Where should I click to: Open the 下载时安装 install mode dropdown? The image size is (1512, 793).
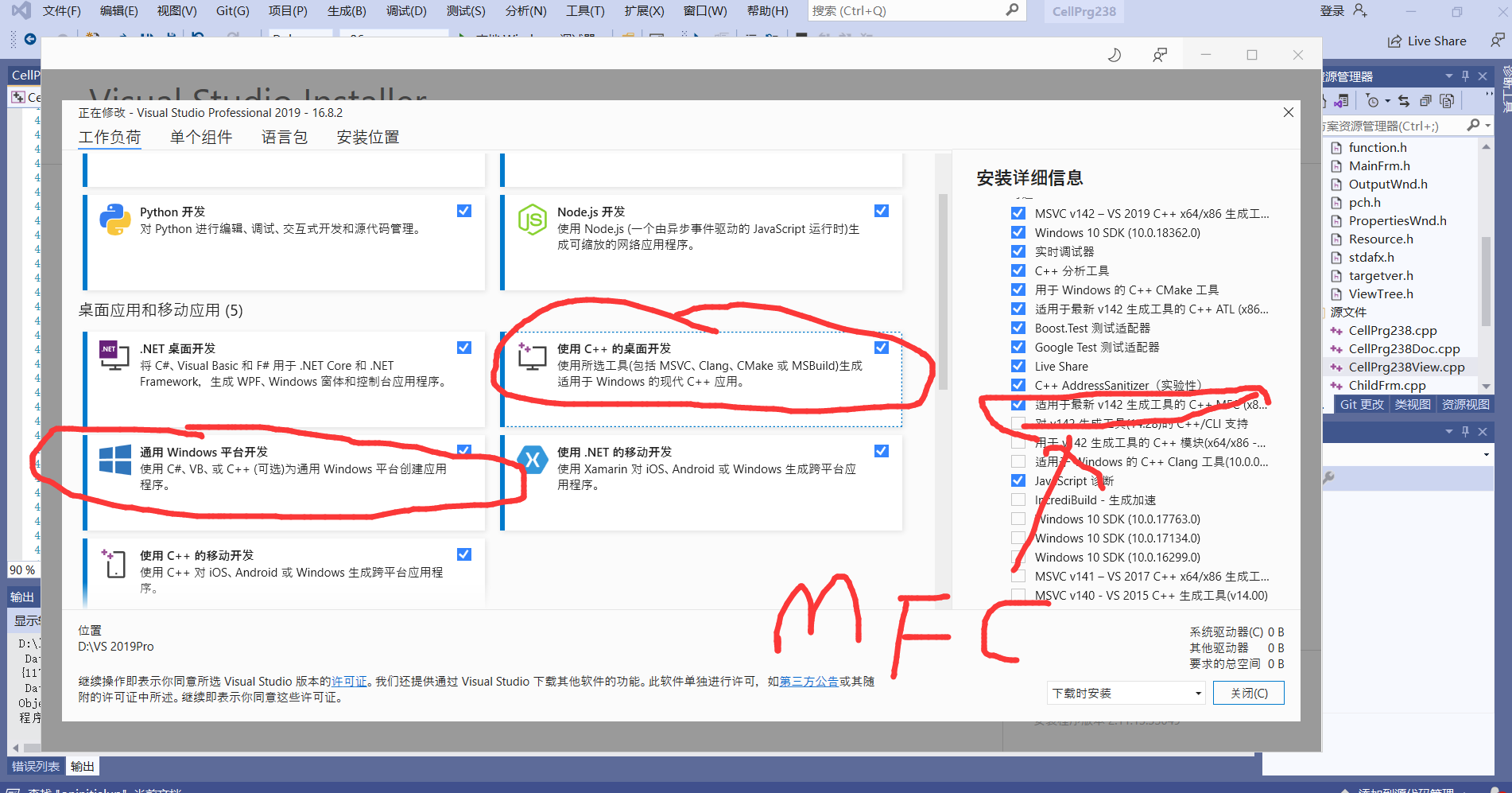pyautogui.click(x=1126, y=693)
